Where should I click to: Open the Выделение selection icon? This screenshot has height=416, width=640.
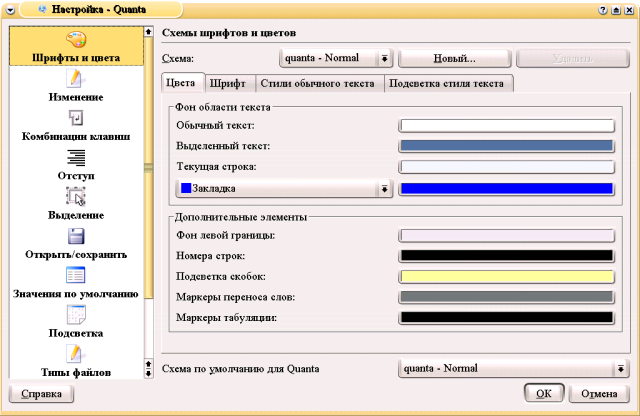tap(75, 196)
